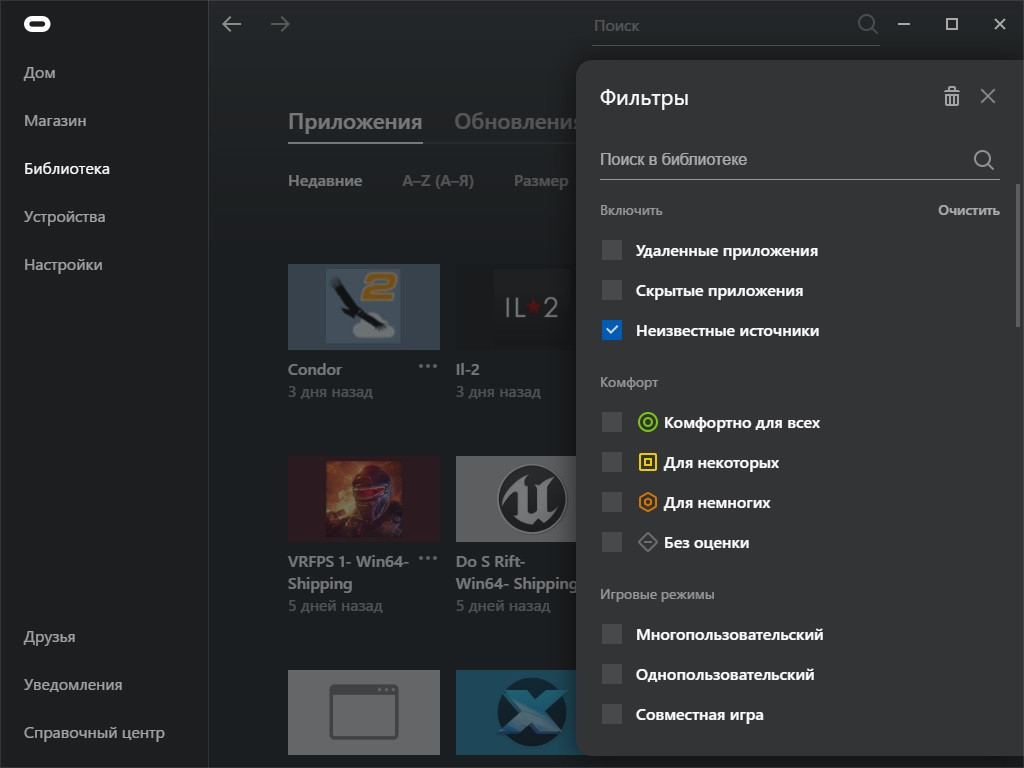
Task: Close the Фильтры panel with X icon
Action: click(x=987, y=96)
